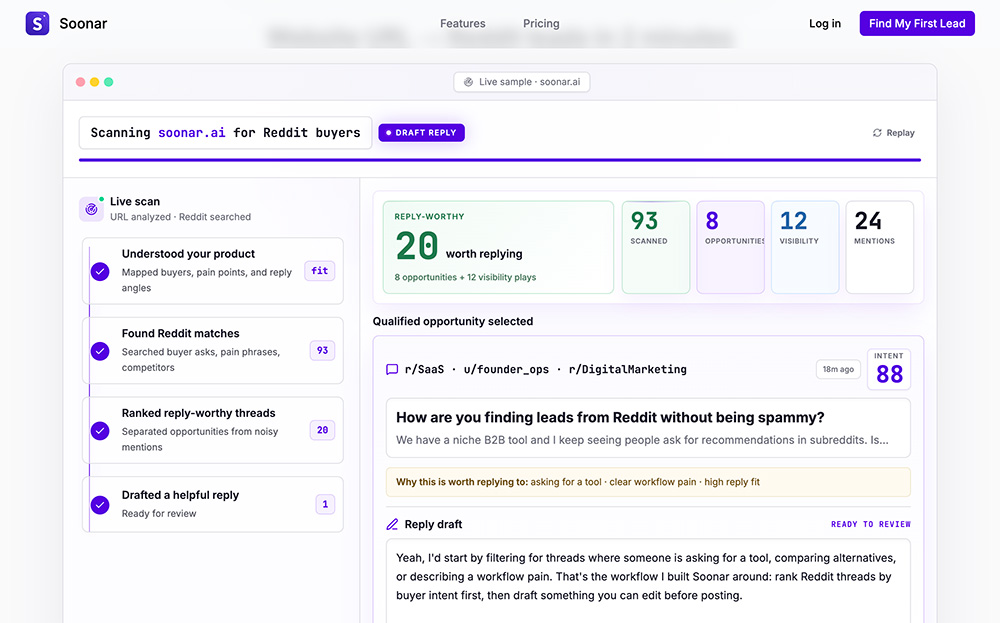1000x623 pixels.
Task: Click the checkmark for Drafted a helpful reply
Action: point(100,505)
